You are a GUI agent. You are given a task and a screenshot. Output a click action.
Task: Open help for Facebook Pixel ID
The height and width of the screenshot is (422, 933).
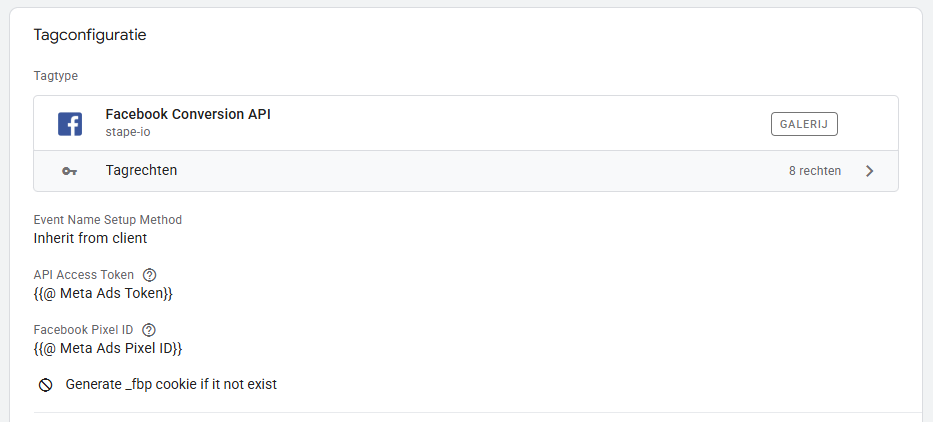click(x=149, y=329)
